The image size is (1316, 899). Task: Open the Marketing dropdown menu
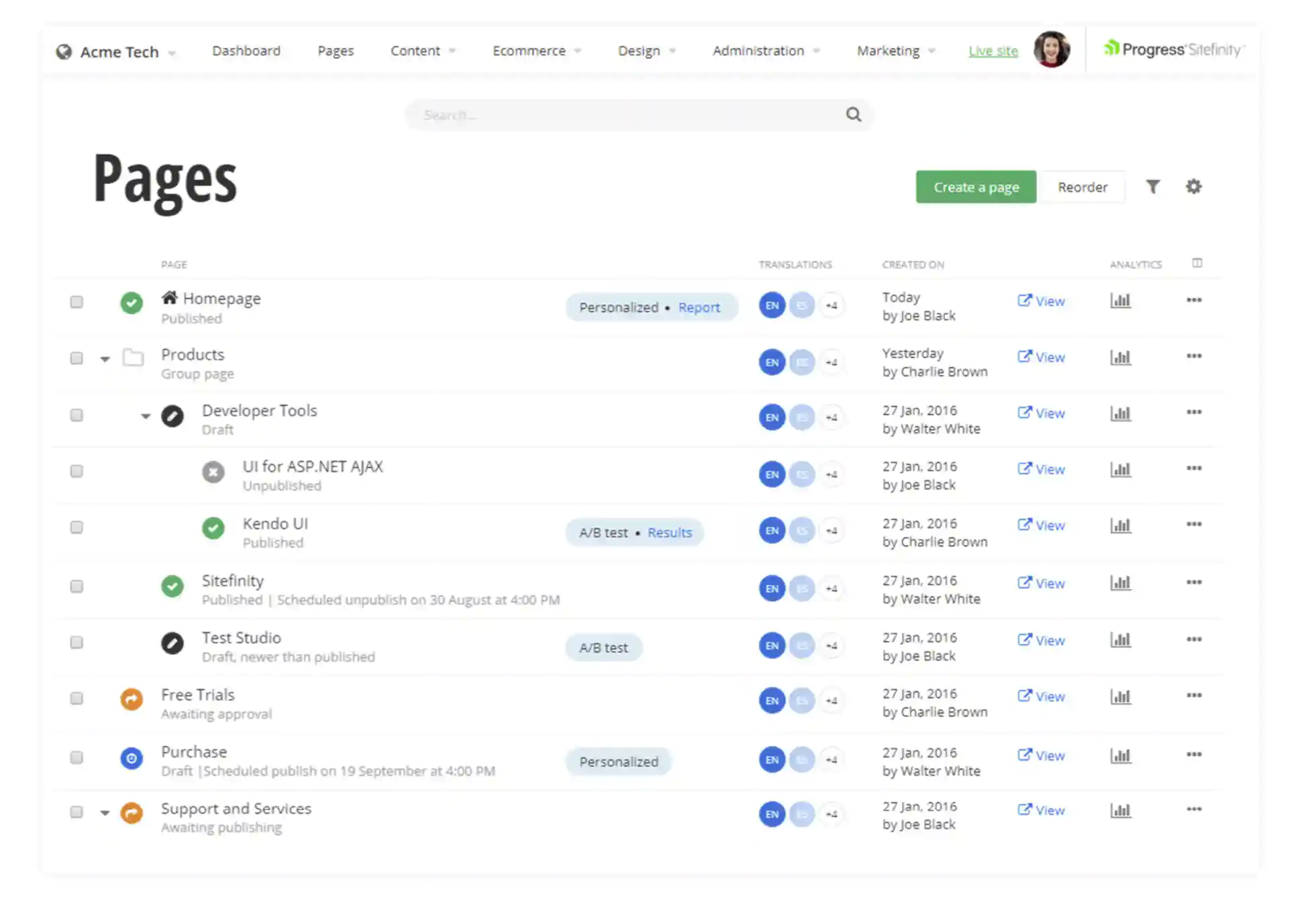click(896, 51)
